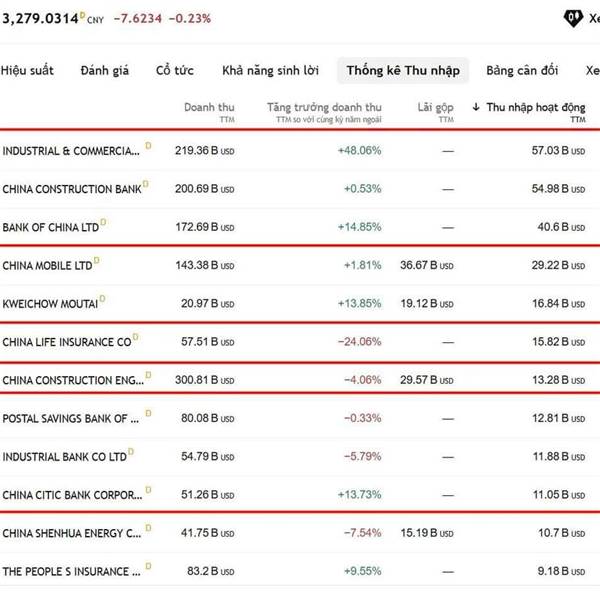Open the Hiệu suất tab
Screen dimensions: 600x600
pos(27,70)
